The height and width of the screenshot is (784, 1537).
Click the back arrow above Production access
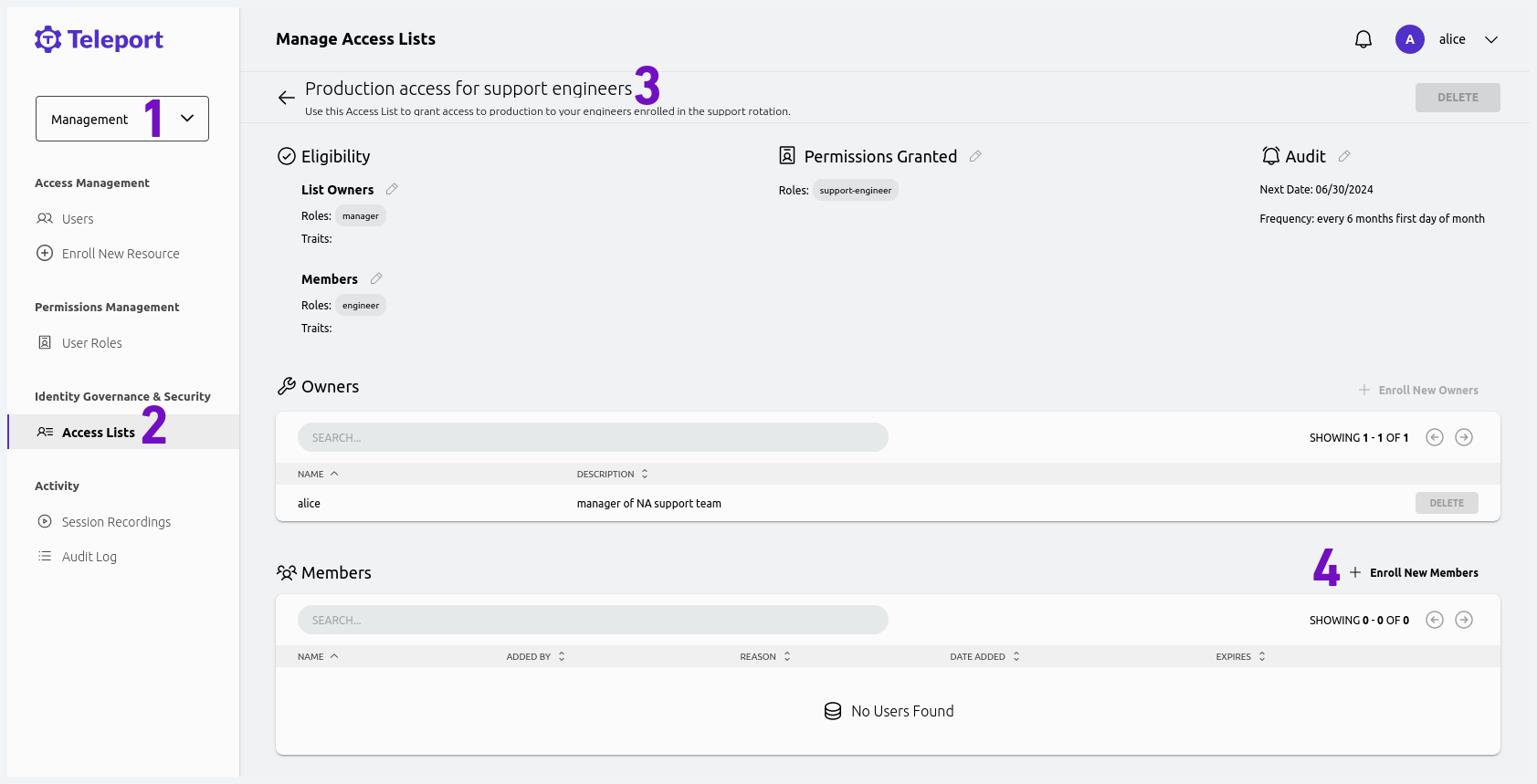[286, 97]
